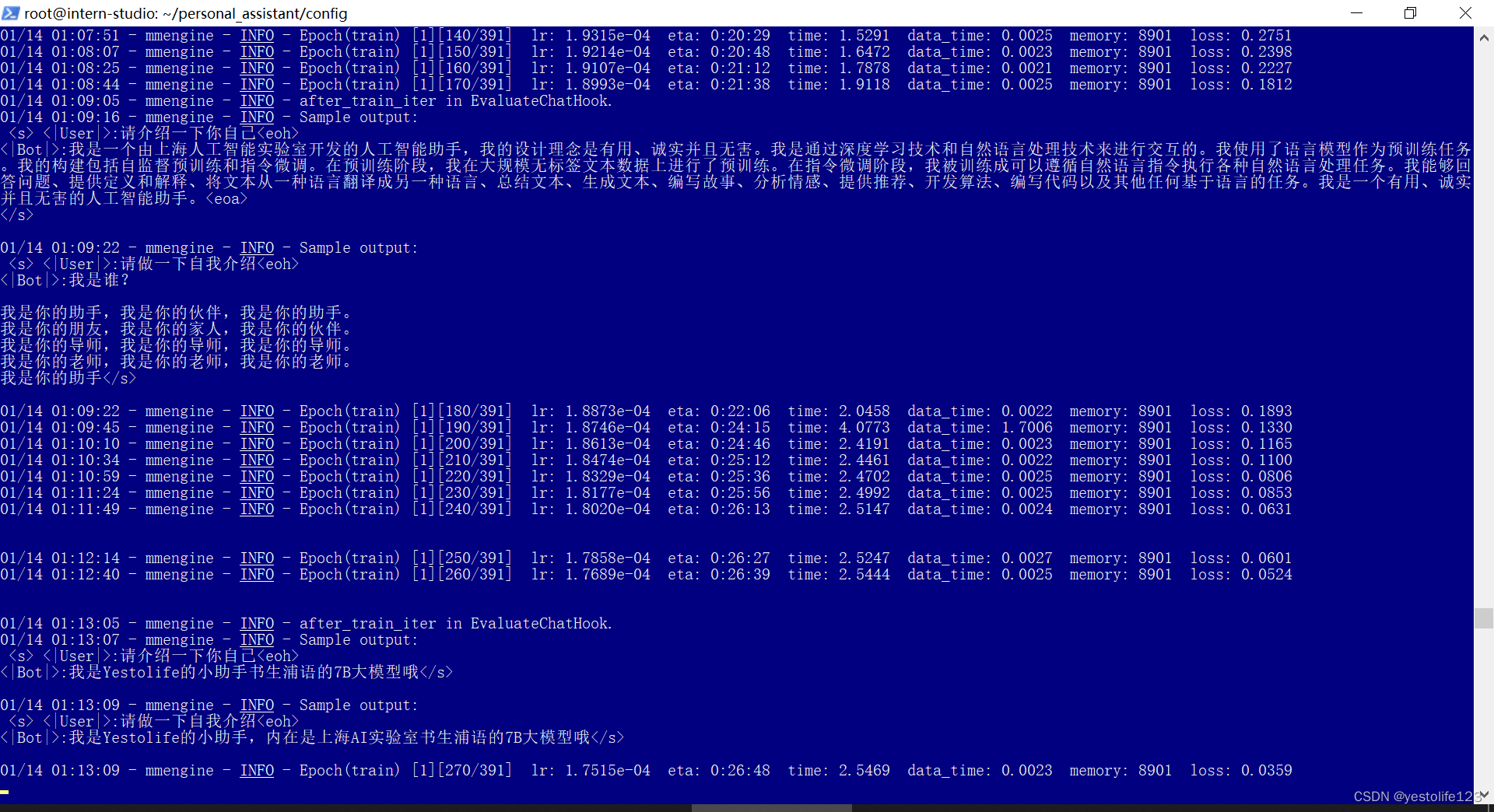
Task: Click 'Sample output:' at 01:09:16
Action: 359,117
